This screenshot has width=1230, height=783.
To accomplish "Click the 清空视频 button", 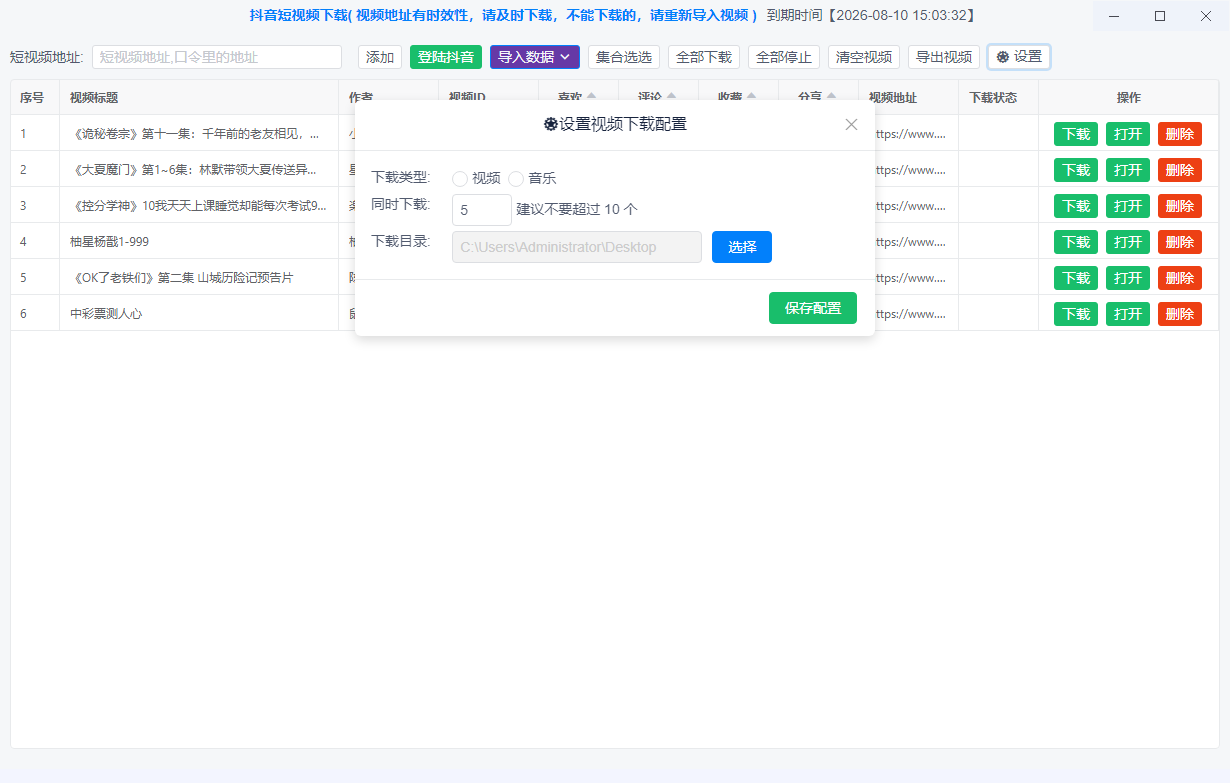I will pos(864,57).
